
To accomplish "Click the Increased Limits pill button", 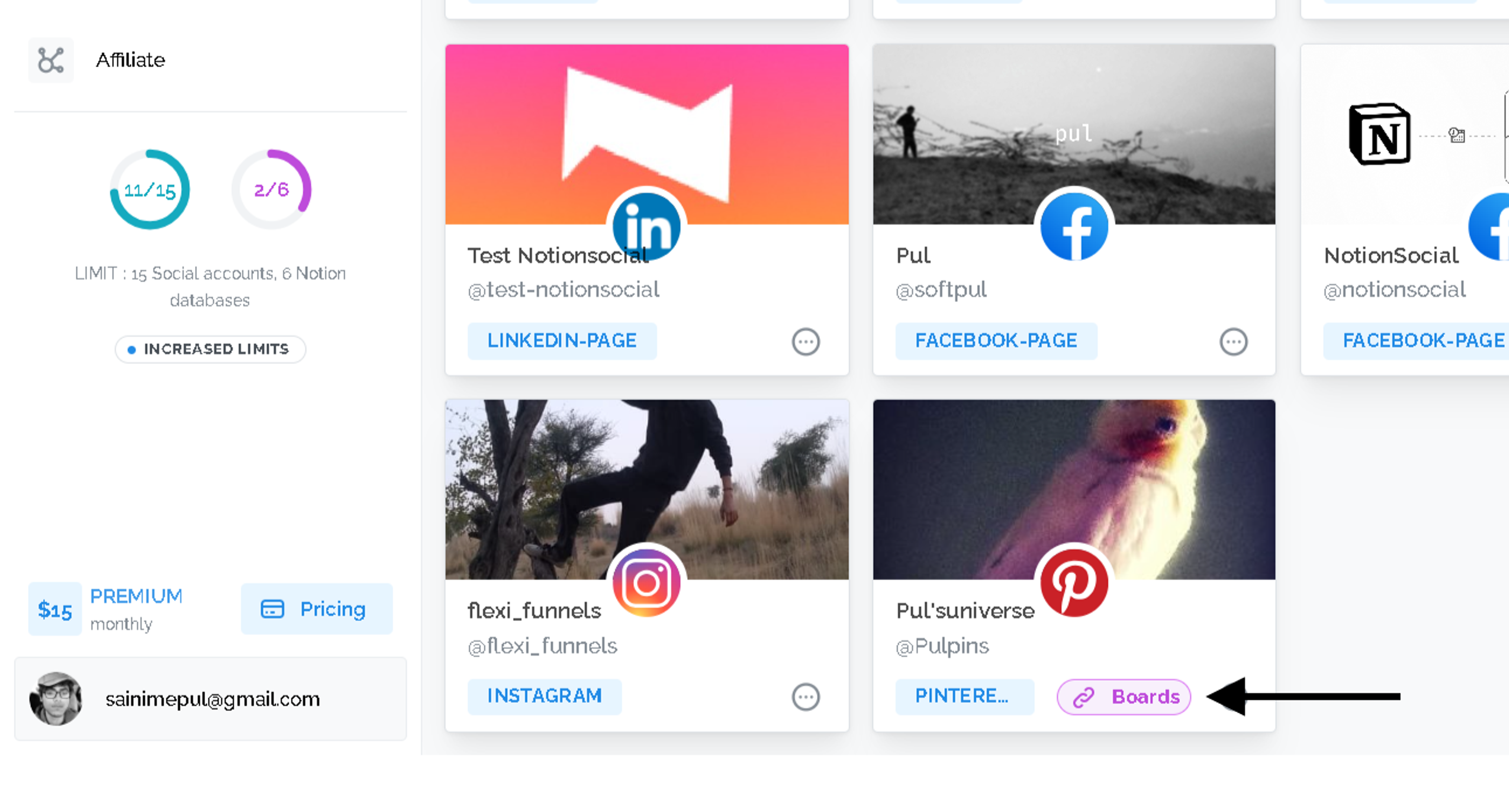I will coord(210,349).
